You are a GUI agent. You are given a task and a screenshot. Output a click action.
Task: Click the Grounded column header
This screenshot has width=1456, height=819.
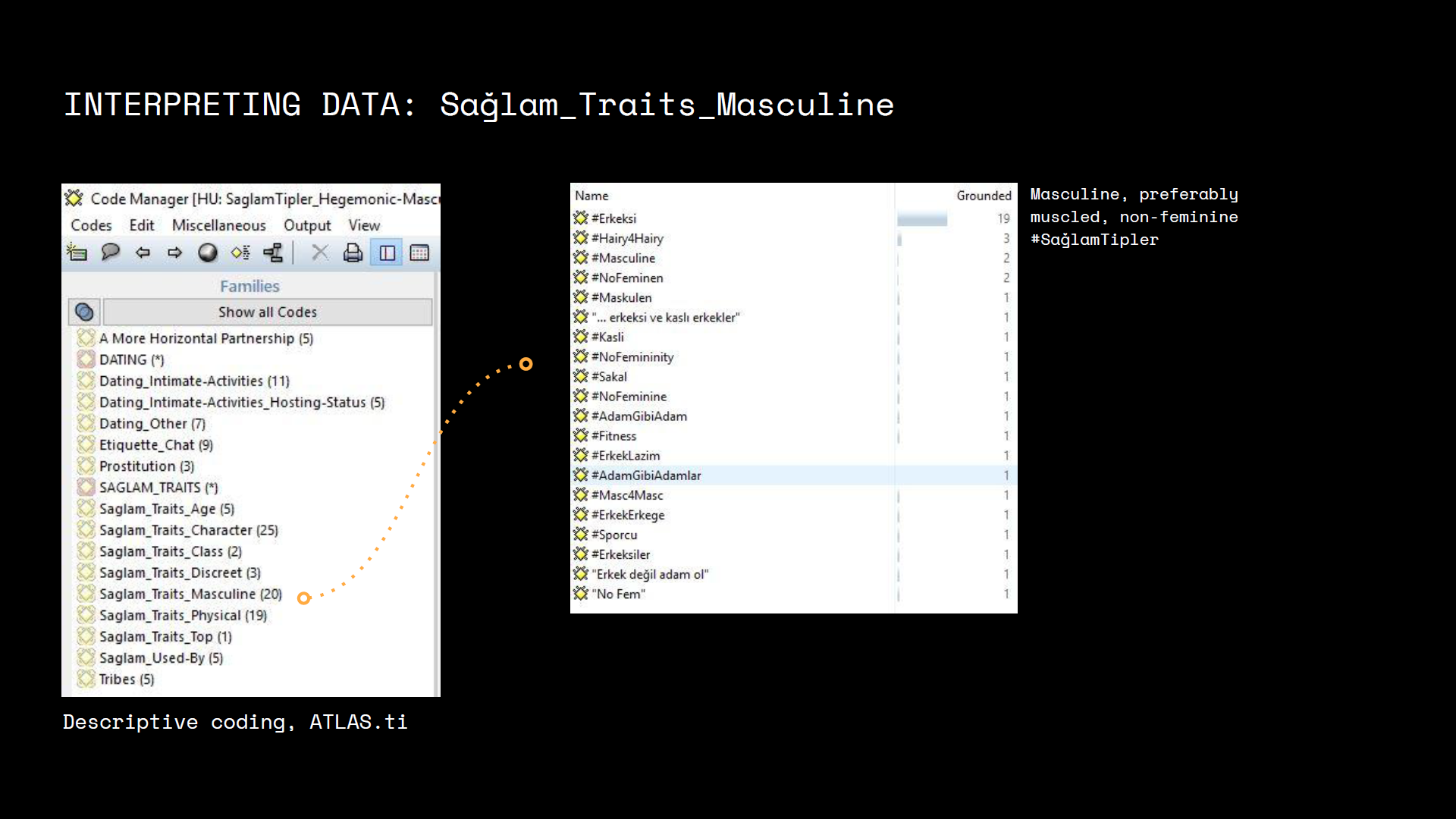[x=984, y=196]
